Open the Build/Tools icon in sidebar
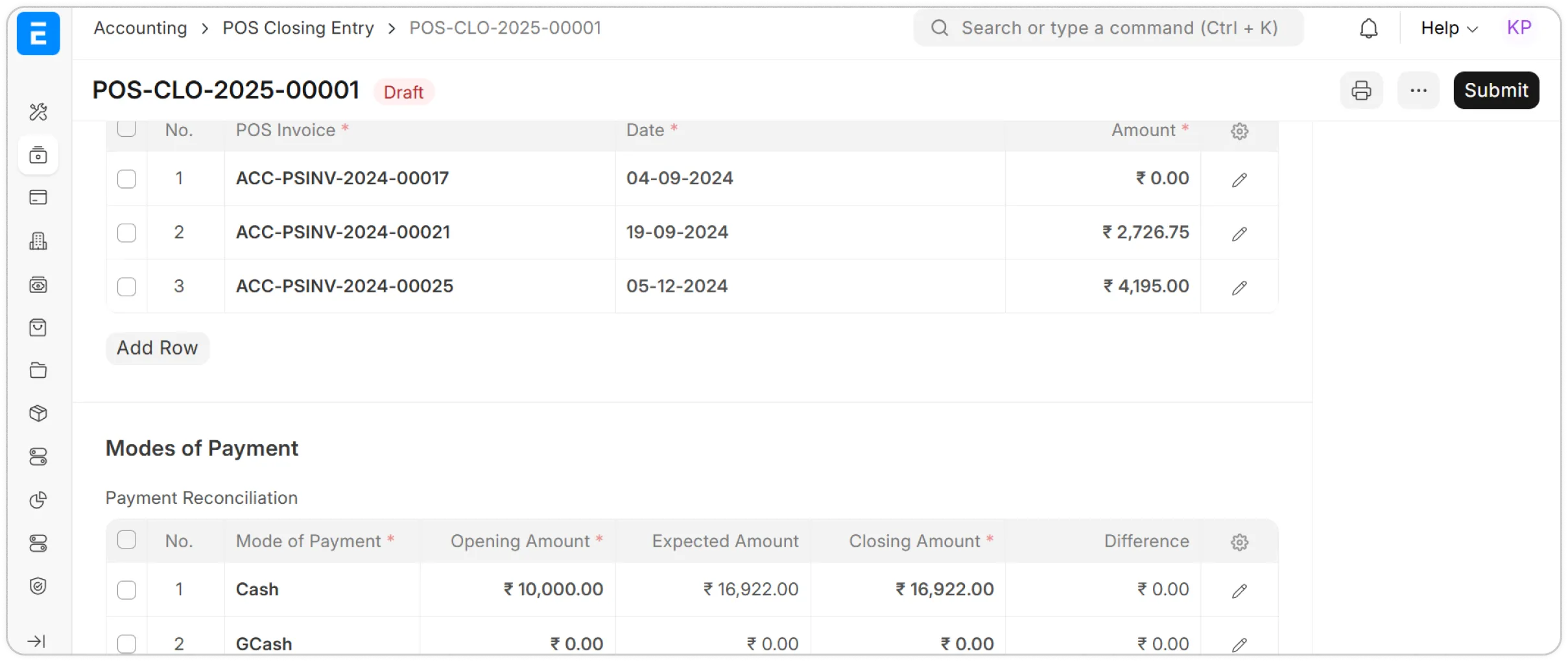The width and height of the screenshot is (1568, 662). click(39, 112)
